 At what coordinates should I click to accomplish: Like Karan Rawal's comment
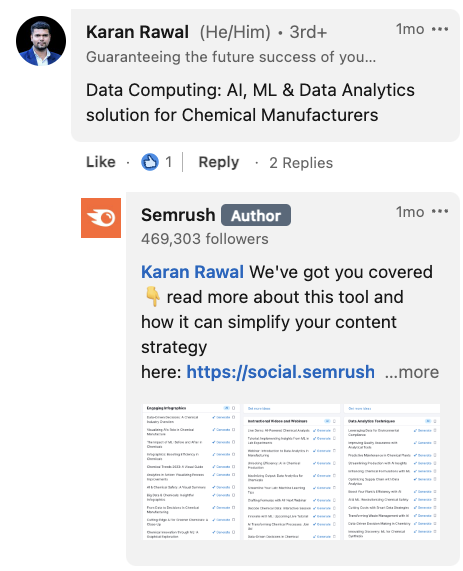click(x=101, y=162)
